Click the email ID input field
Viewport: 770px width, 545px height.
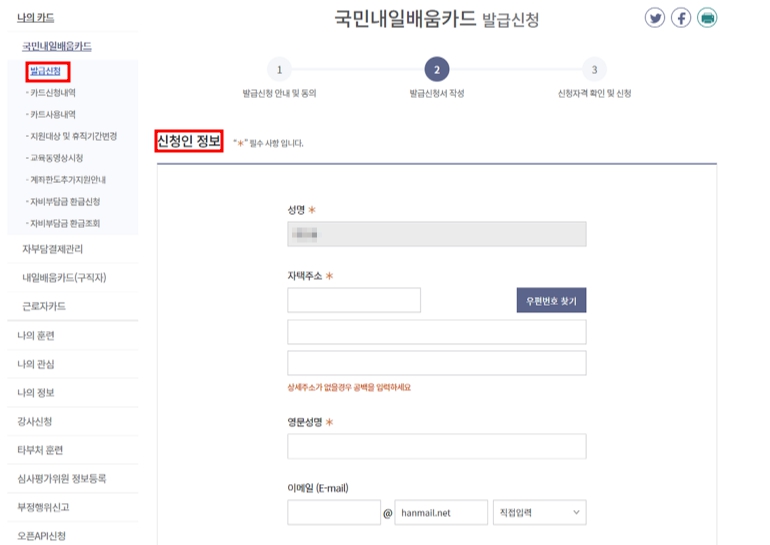point(334,513)
